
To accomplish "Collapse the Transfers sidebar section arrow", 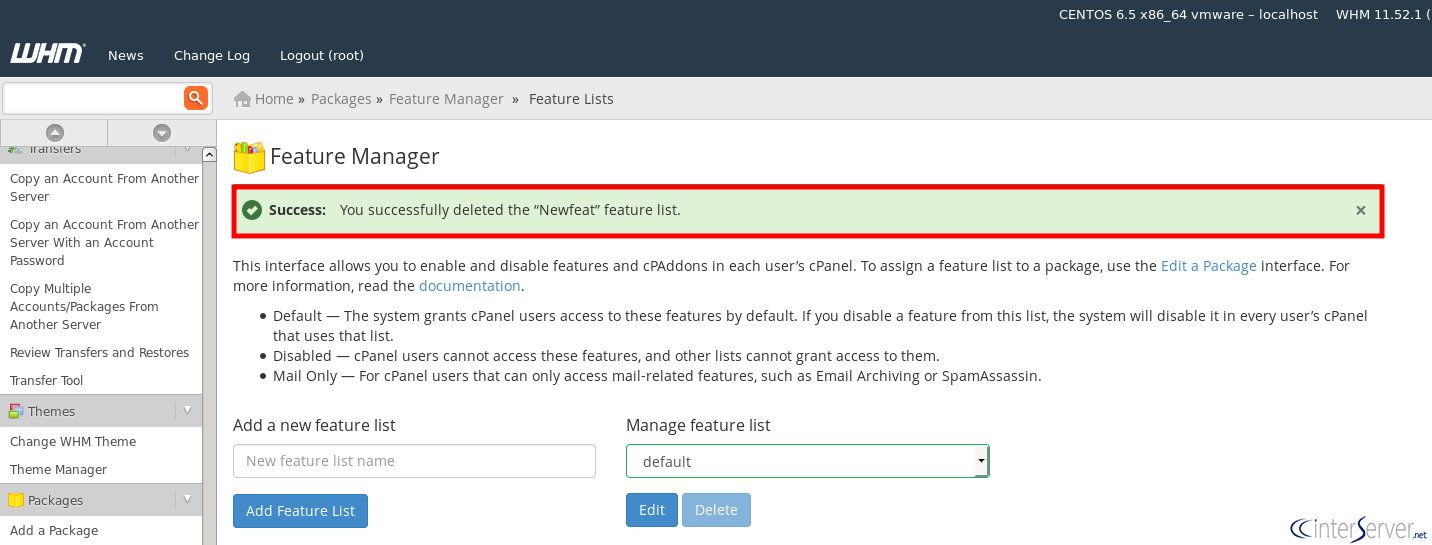I will point(187,150).
